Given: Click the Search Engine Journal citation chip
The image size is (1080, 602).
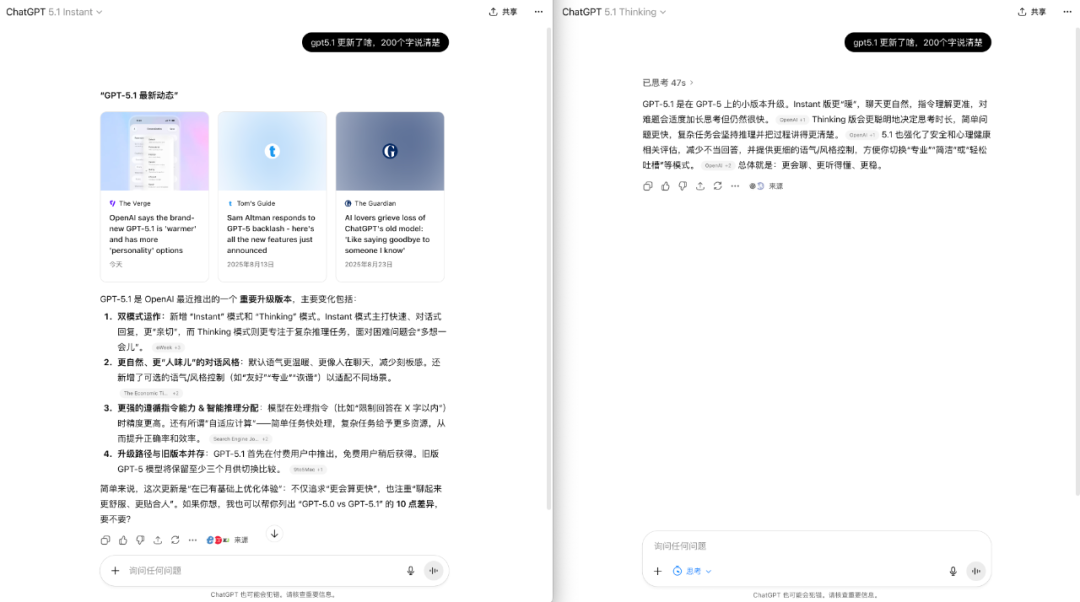Looking at the screenshot, I should coord(240,439).
